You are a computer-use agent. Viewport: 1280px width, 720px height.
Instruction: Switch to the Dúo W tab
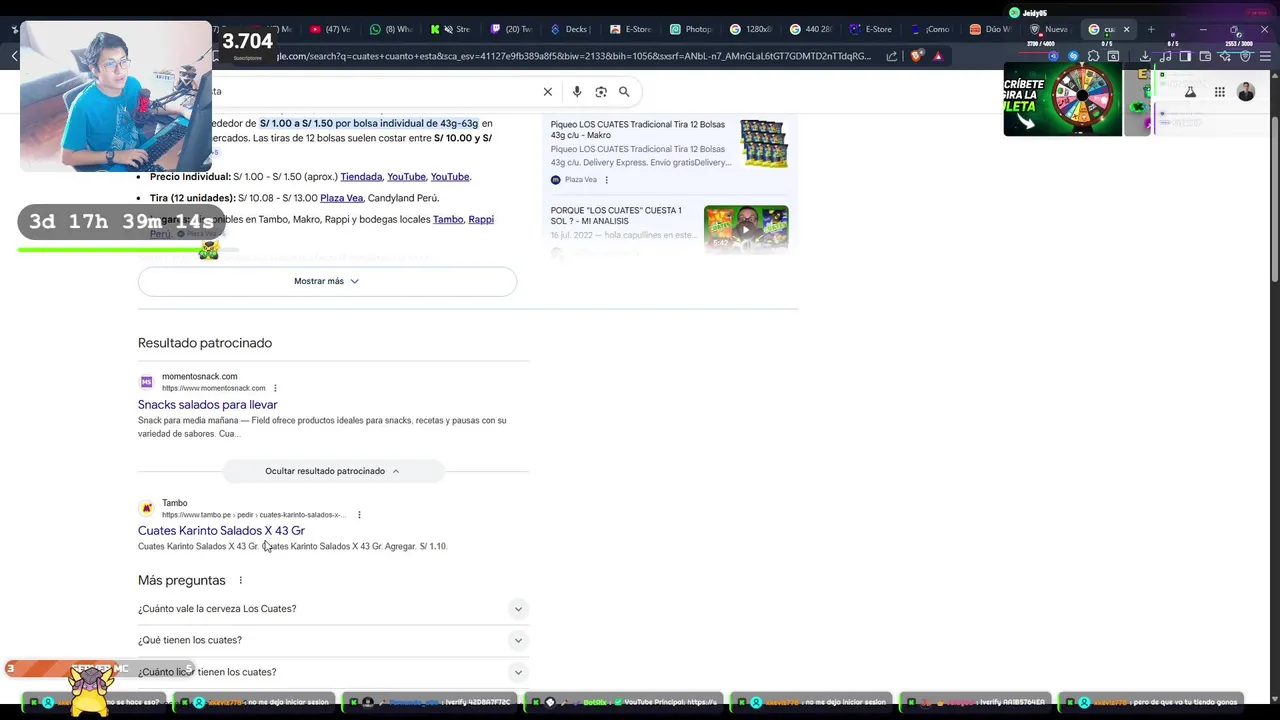coord(990,29)
